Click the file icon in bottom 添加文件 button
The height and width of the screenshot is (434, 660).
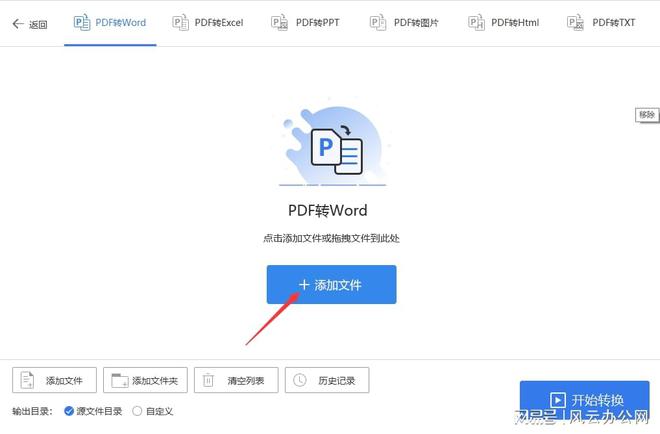click(27, 380)
